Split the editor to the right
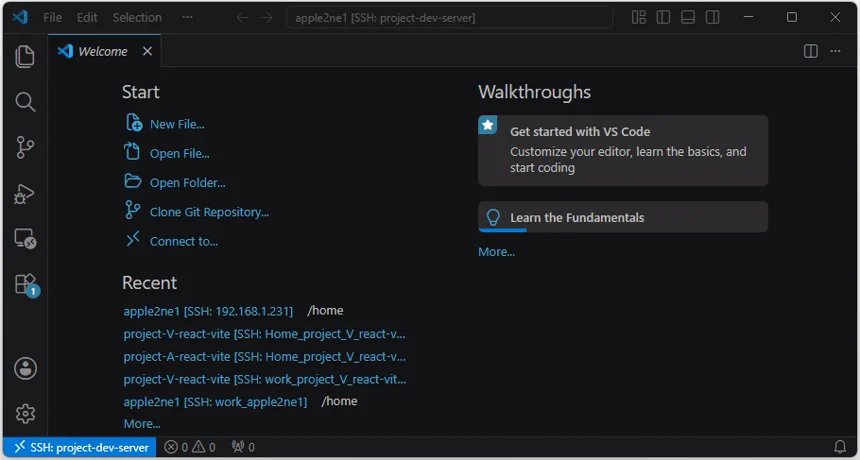Image resolution: width=860 pixels, height=460 pixels. click(x=811, y=51)
